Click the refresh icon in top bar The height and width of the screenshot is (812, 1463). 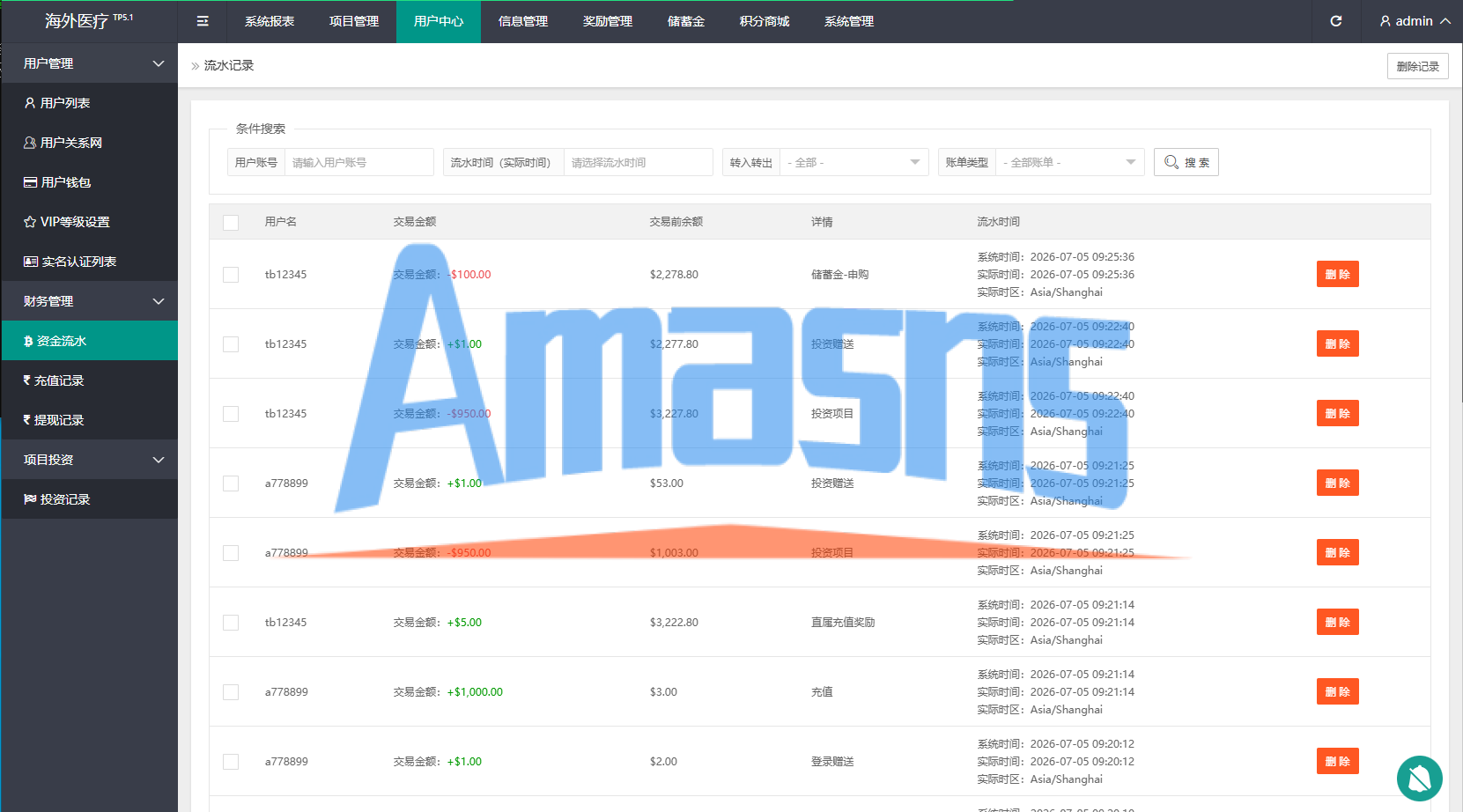click(x=1336, y=21)
